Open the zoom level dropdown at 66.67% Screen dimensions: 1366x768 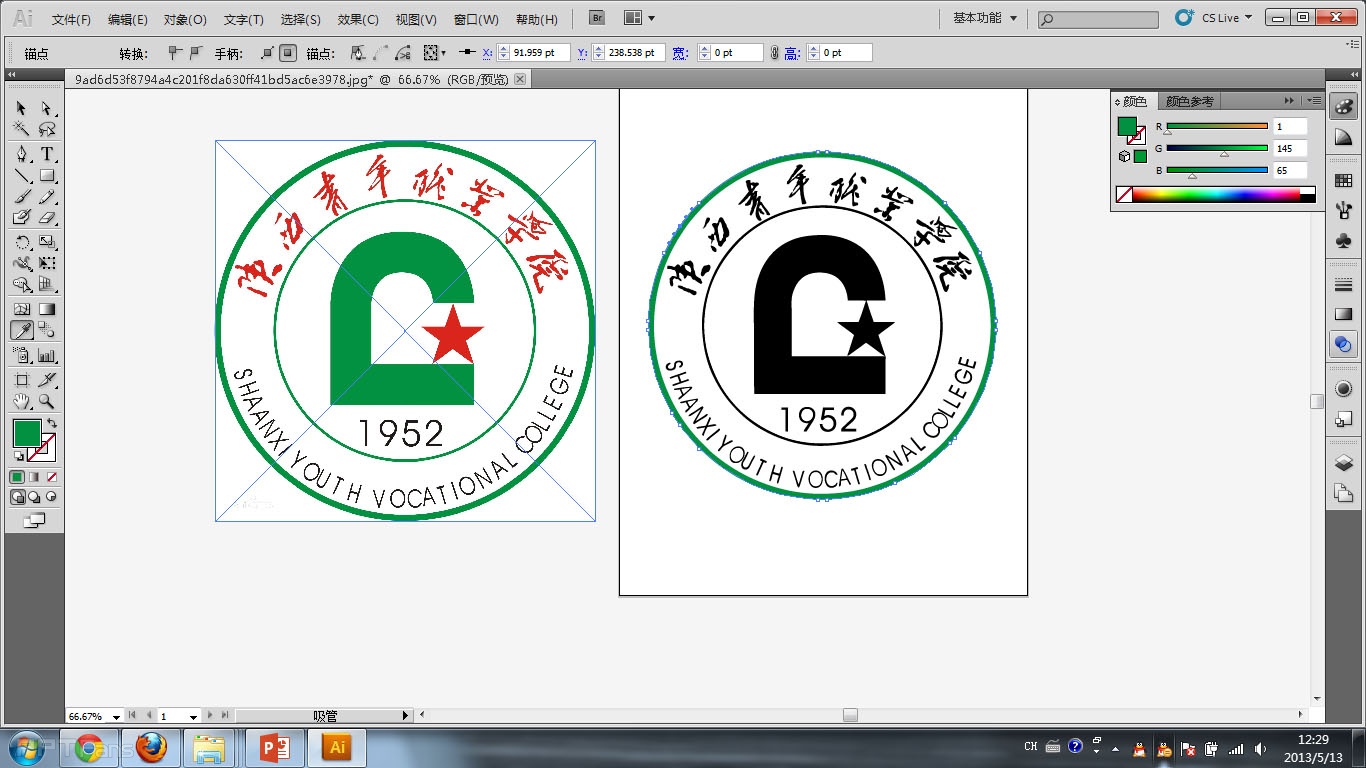point(117,716)
